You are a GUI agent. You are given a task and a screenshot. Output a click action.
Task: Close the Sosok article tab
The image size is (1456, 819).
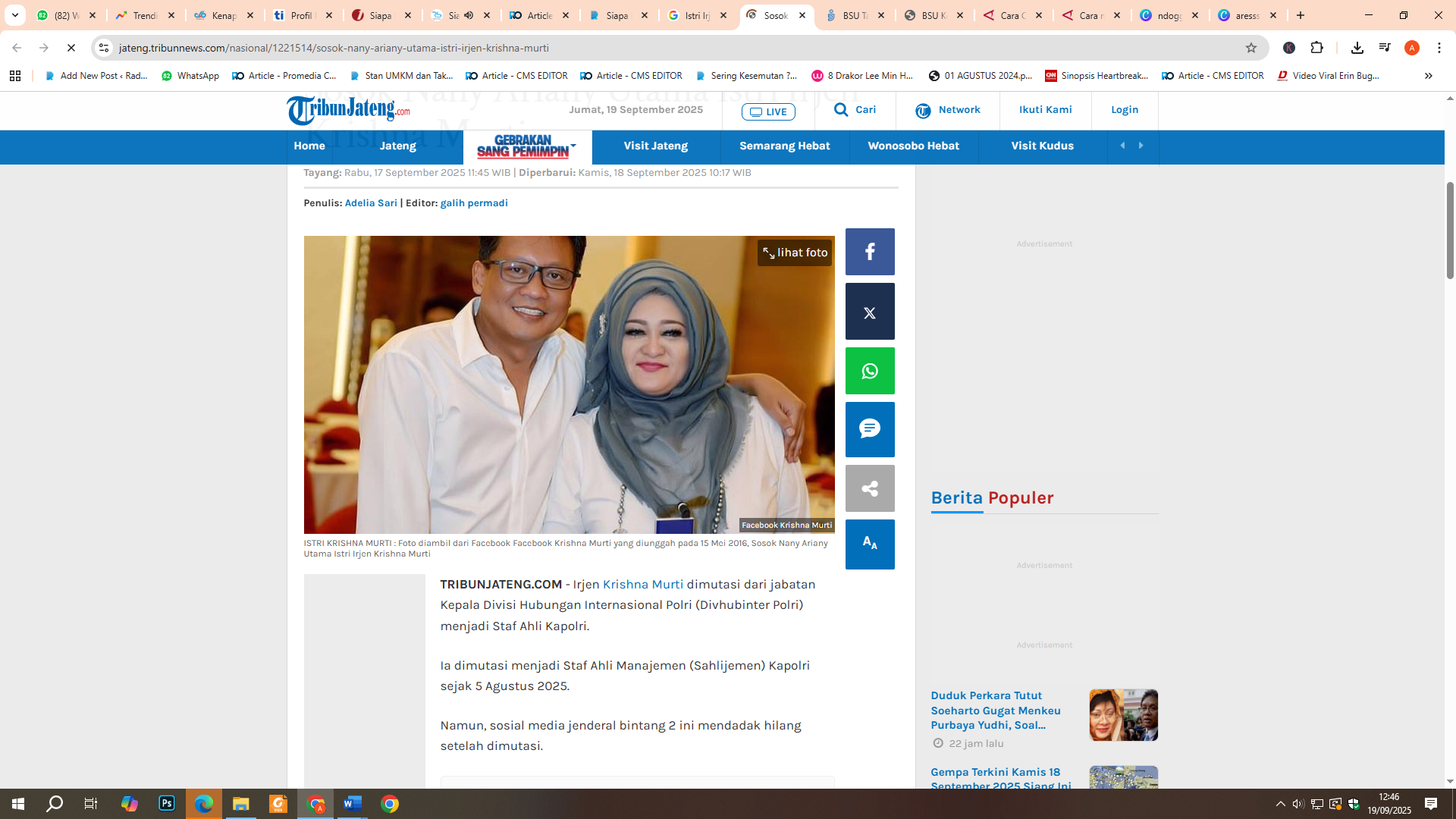coord(802,15)
